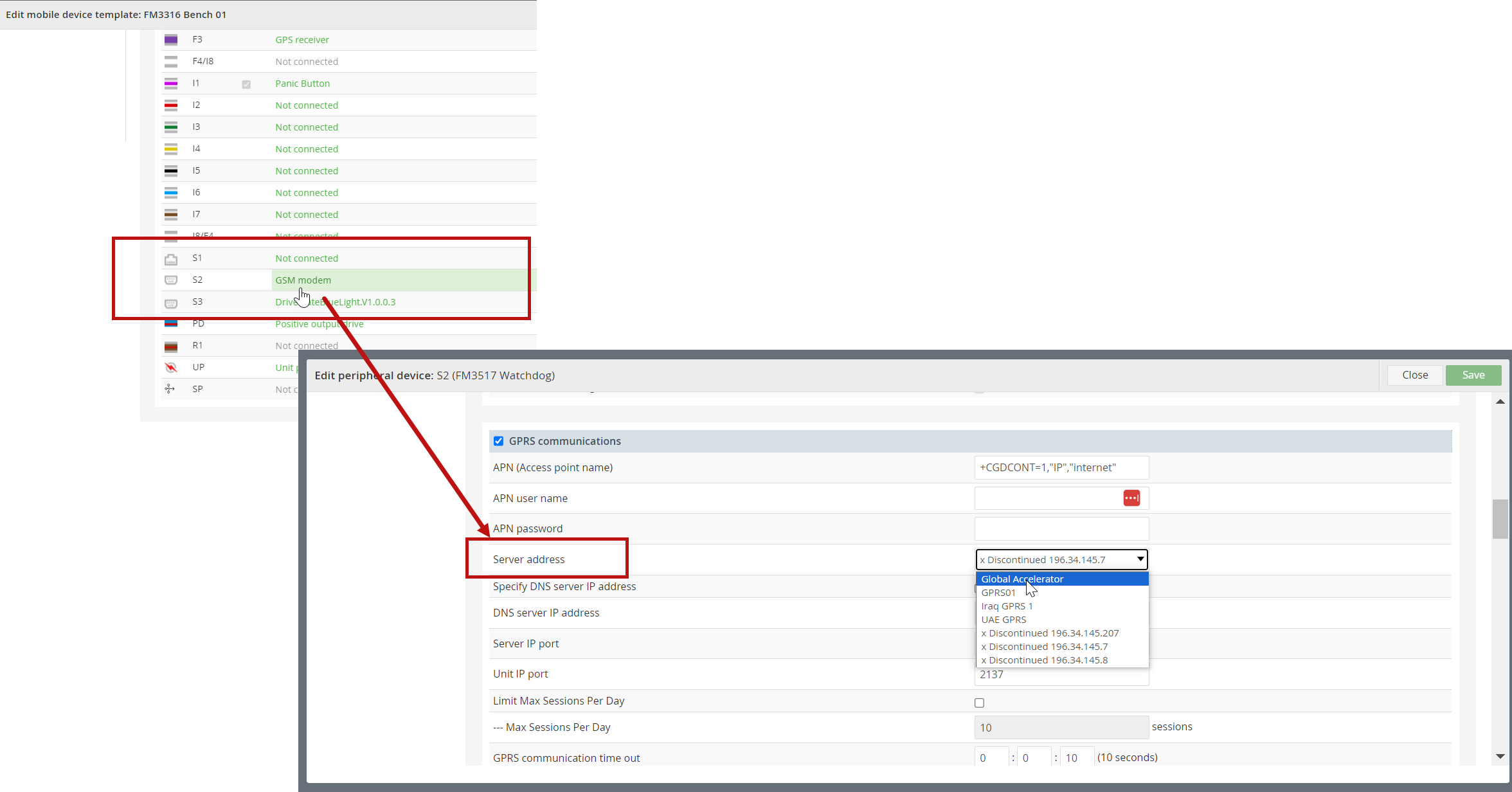This screenshot has height=792, width=1512.
Task: Open Not connected link on I3
Action: click(x=307, y=127)
